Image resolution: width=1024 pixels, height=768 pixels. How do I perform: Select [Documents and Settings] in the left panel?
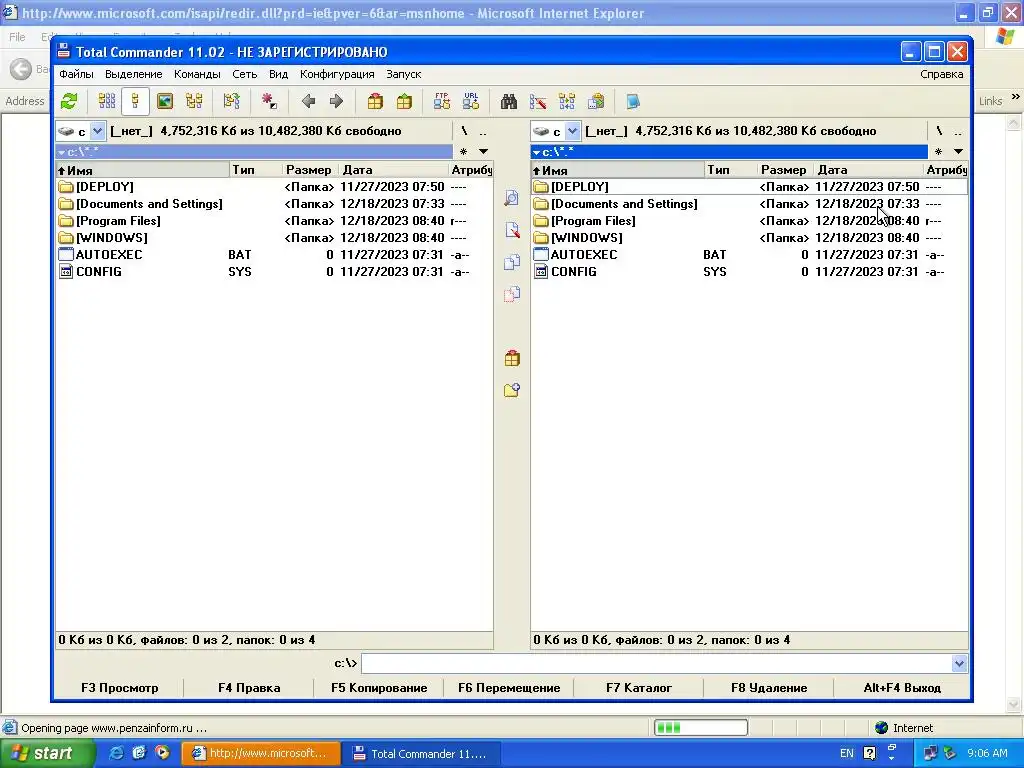[x=274, y=204]
